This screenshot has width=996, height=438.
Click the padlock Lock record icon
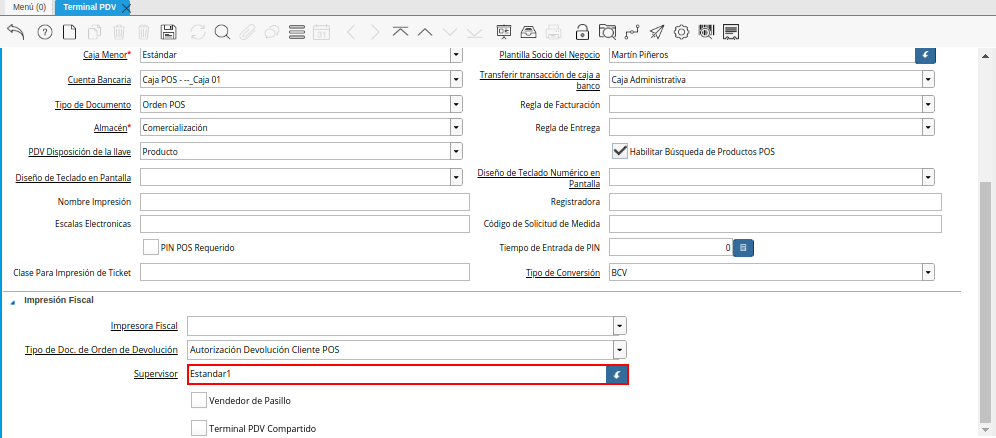click(x=582, y=32)
